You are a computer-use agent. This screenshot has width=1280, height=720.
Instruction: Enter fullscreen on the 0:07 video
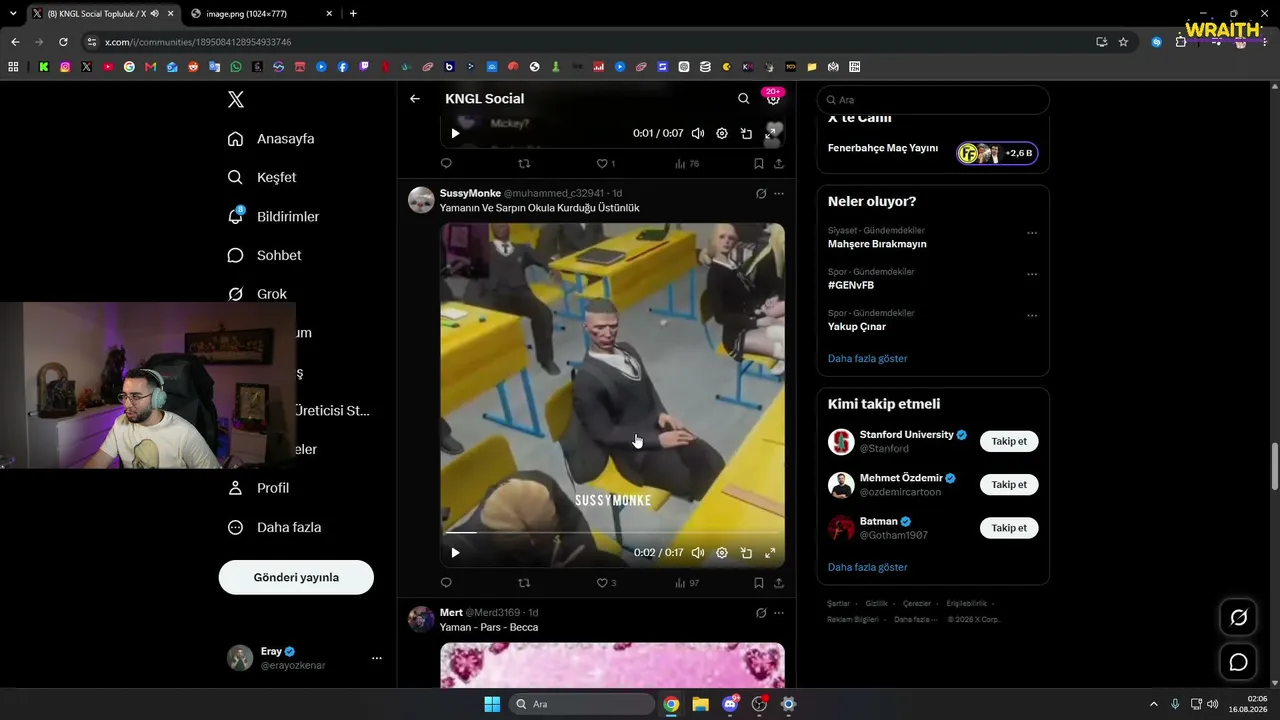[772, 133]
